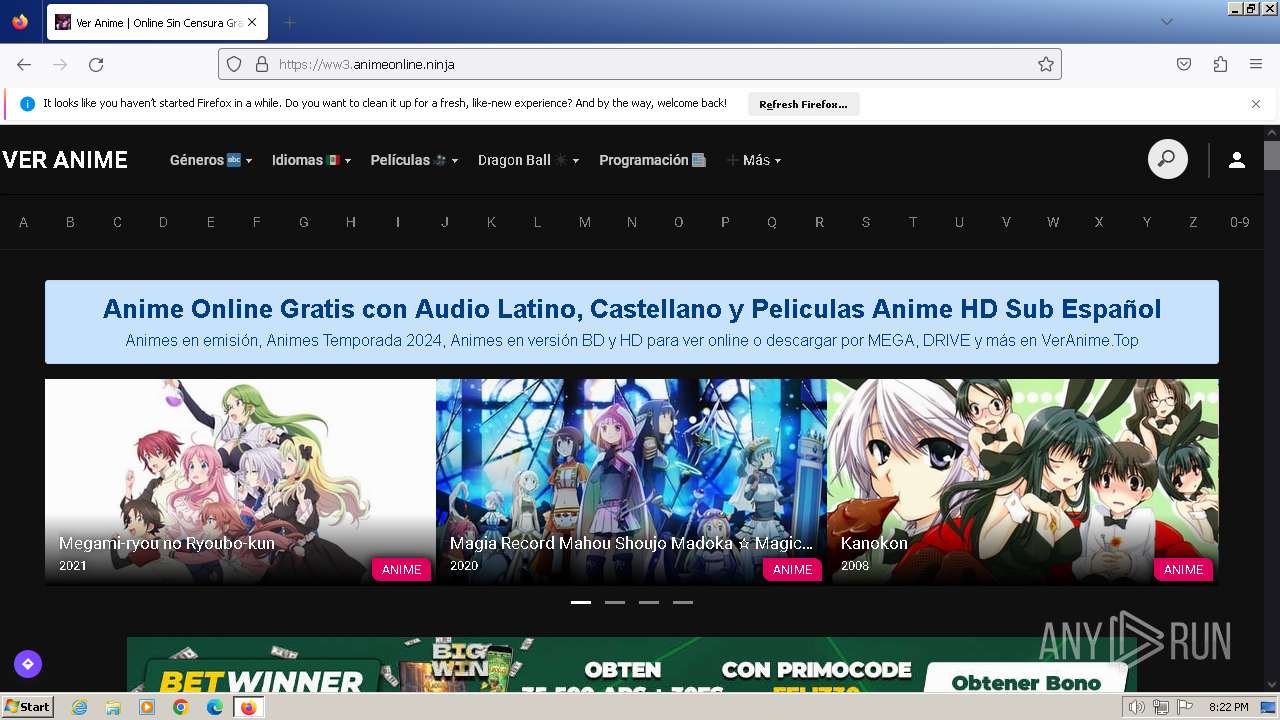Image resolution: width=1280 pixels, height=720 pixels.
Task: Click the volume speaker tray icon
Action: (x=1138, y=707)
